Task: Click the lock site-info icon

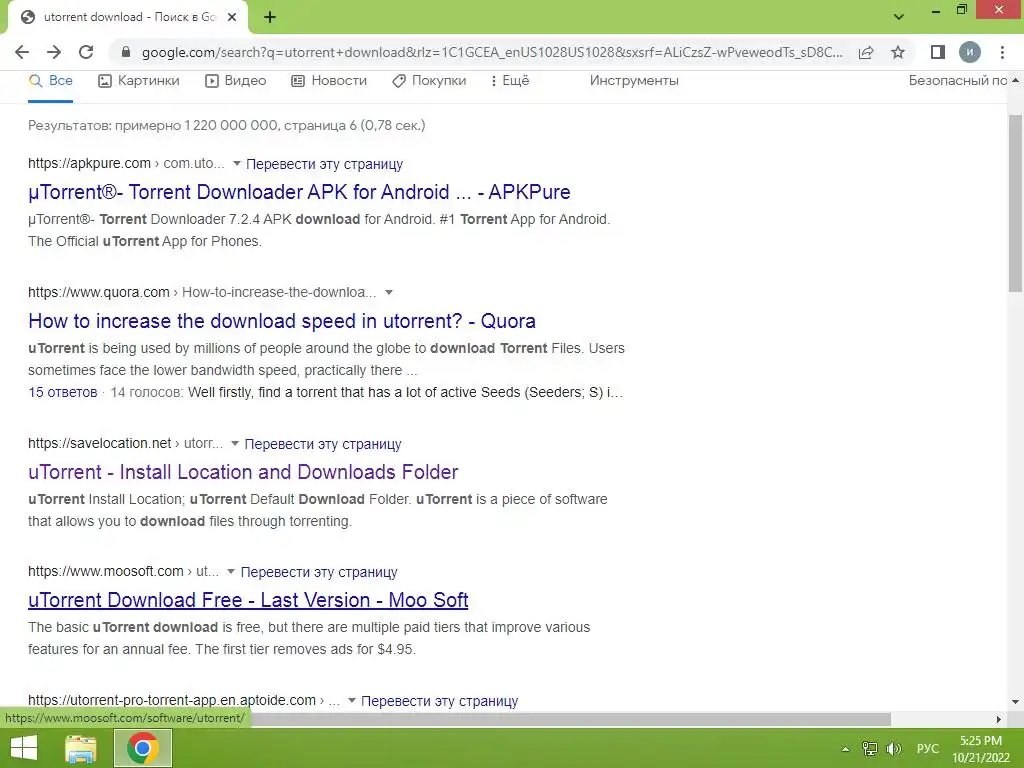Action: (x=126, y=52)
